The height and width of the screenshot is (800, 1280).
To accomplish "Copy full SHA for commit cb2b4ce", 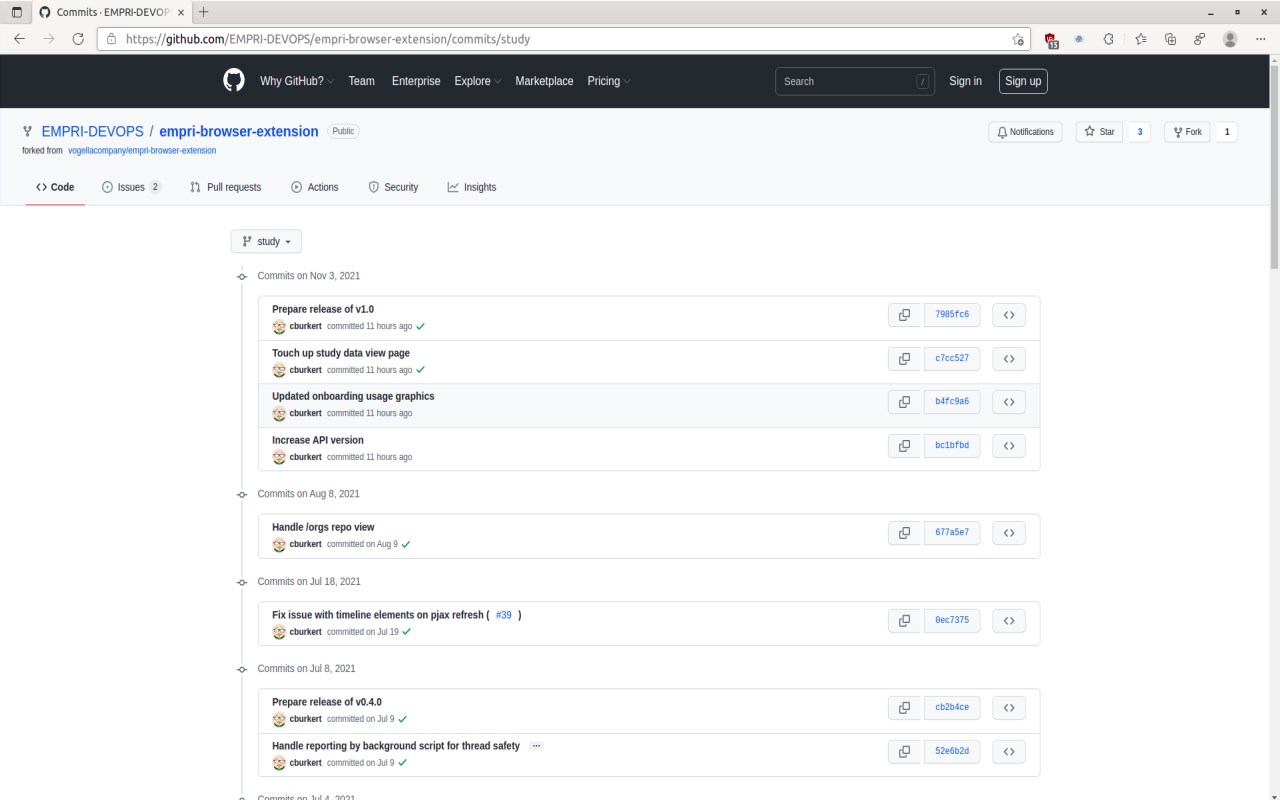I will [904, 707].
